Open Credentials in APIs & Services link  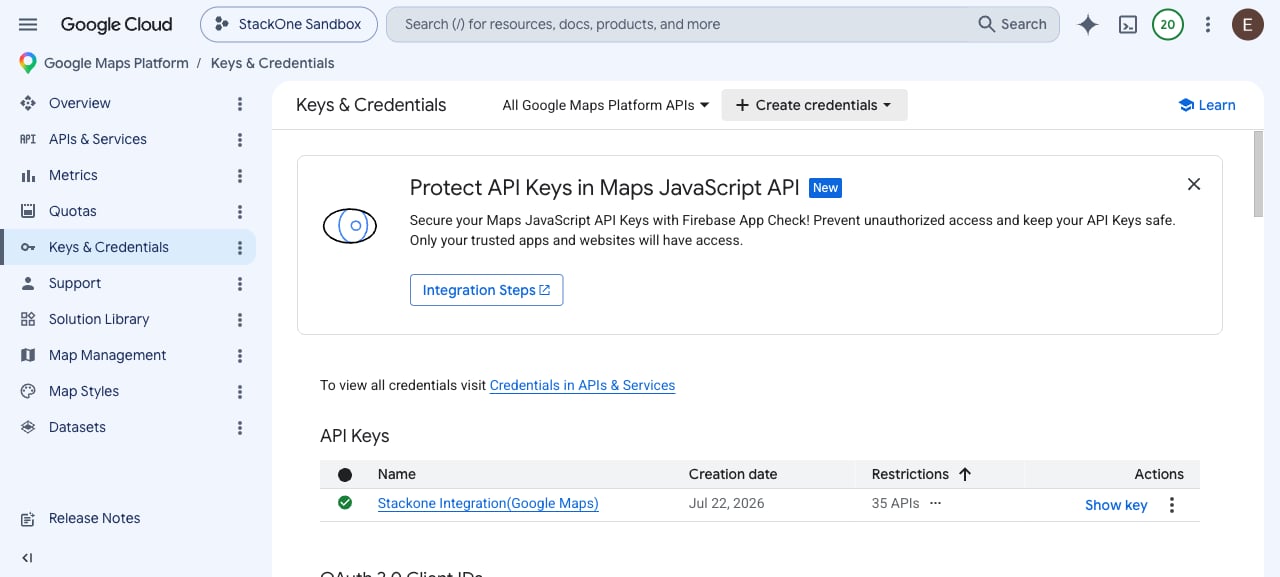coord(582,385)
